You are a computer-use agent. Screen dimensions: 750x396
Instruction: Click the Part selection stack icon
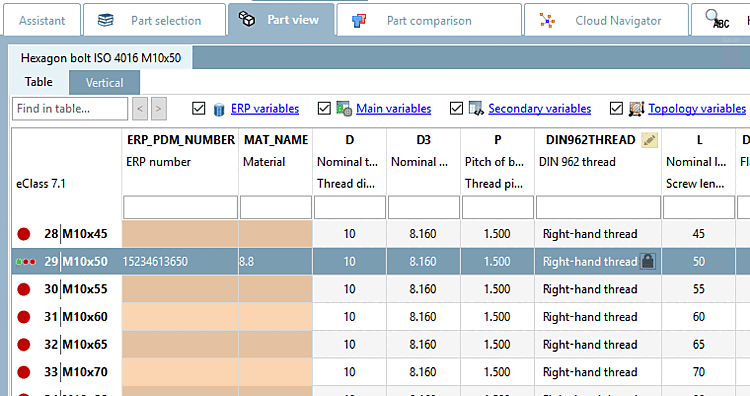click(x=105, y=20)
